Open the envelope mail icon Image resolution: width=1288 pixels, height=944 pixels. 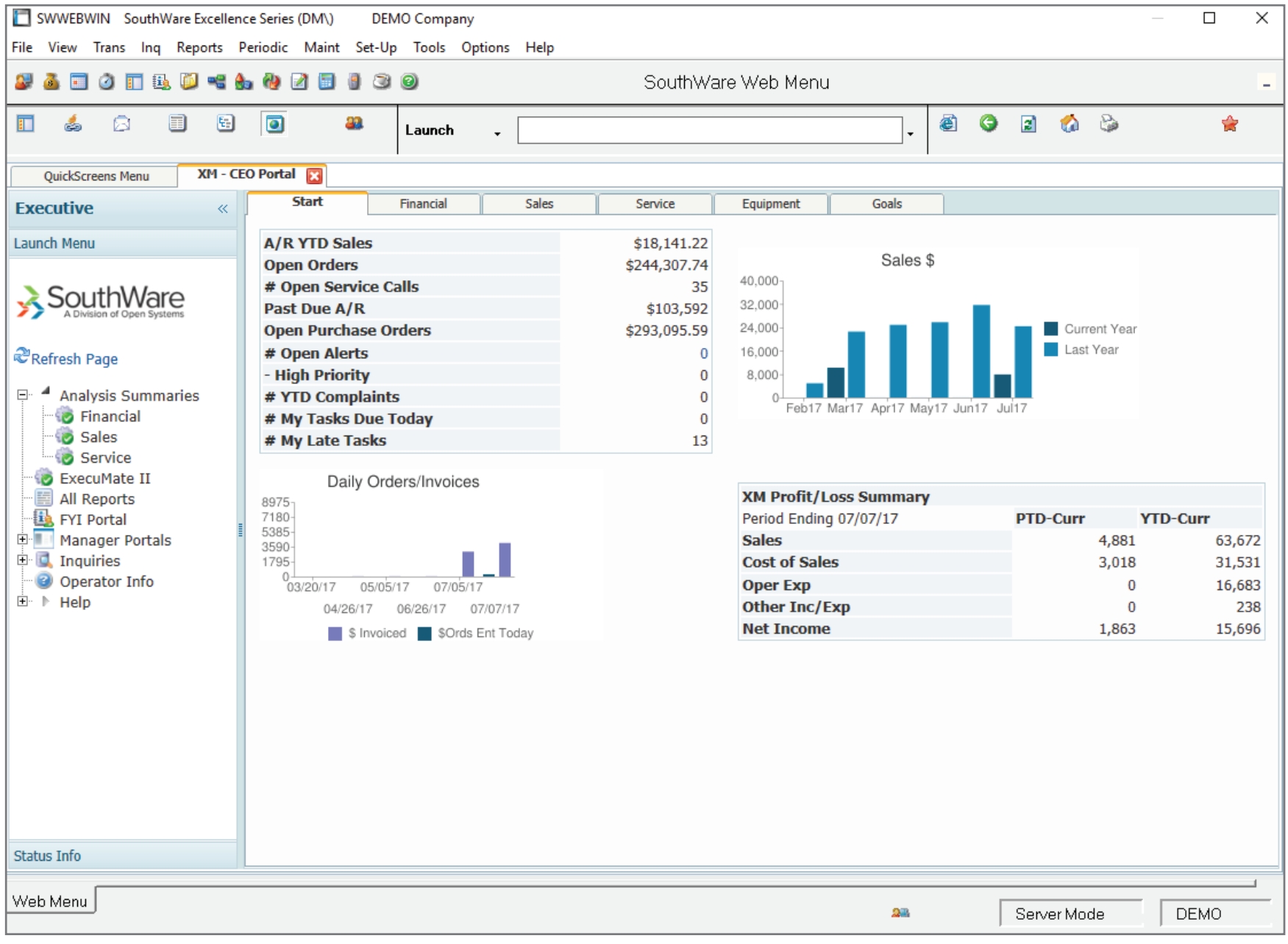(x=121, y=124)
